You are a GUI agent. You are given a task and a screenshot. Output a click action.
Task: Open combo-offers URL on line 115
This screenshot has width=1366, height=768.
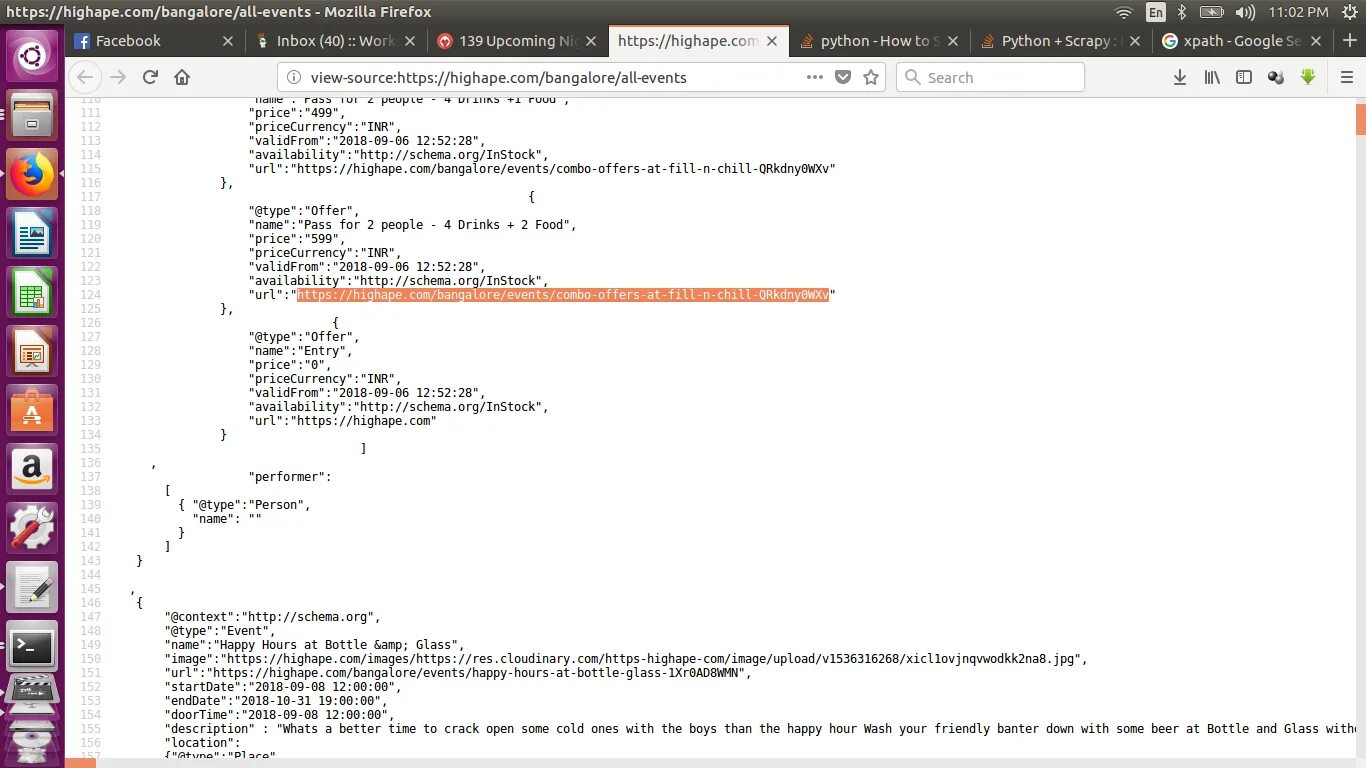point(563,169)
